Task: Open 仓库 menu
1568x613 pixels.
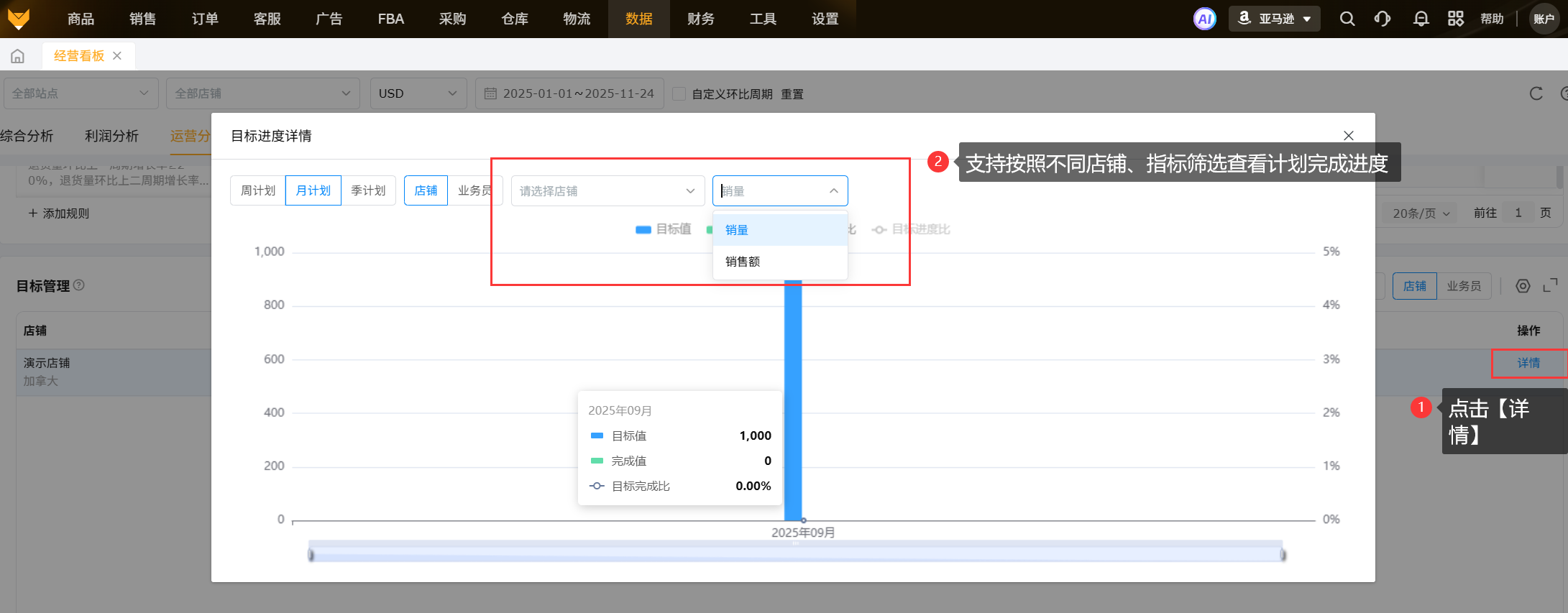Action: point(515,19)
